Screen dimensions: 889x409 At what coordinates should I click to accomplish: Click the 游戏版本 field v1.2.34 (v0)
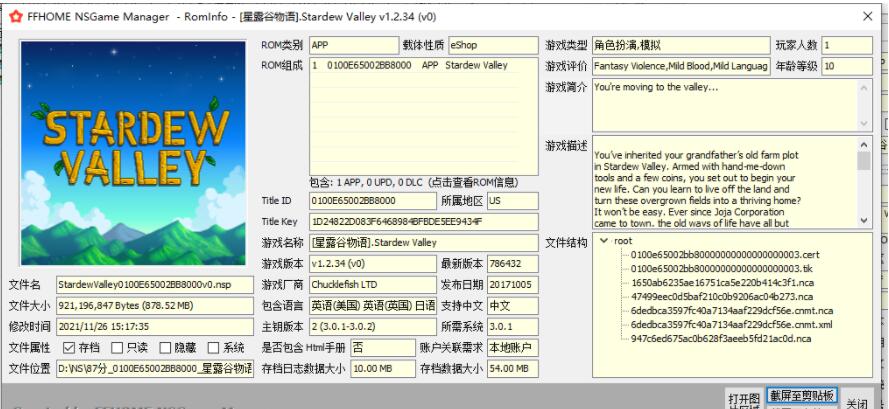373,264
